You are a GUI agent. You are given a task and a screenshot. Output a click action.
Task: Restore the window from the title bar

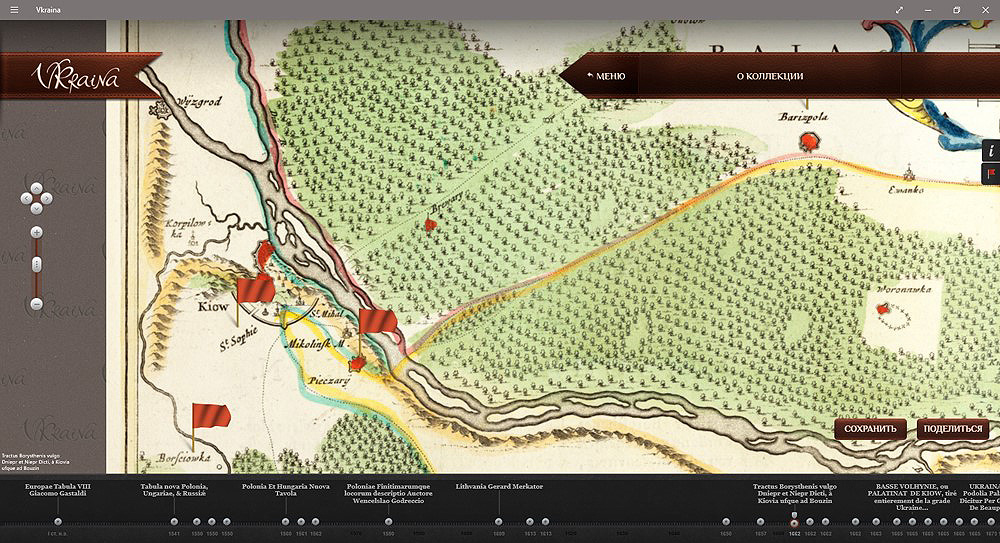tap(956, 10)
